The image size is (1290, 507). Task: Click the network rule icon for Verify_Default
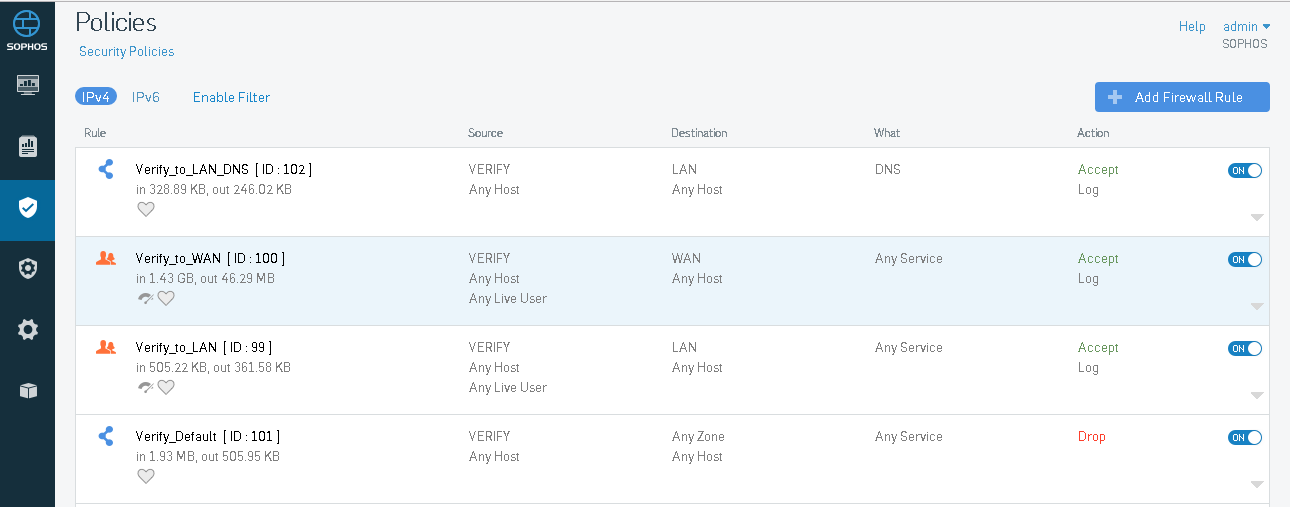[x=106, y=436]
